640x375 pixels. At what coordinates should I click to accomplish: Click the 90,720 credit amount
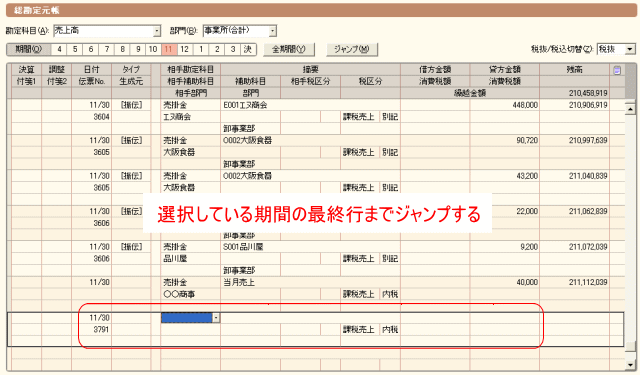tap(527, 141)
